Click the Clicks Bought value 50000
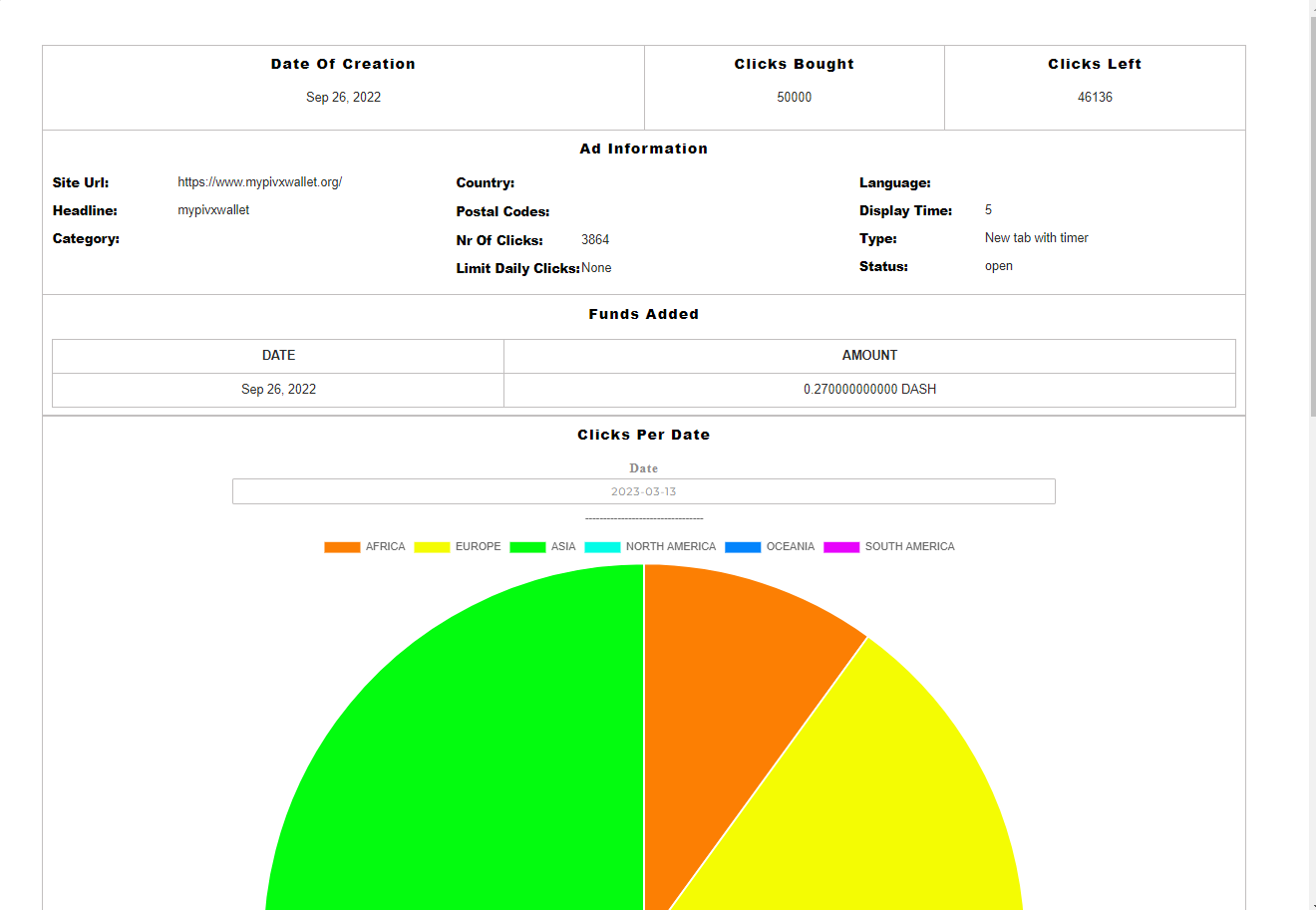1316x910 pixels. point(795,97)
